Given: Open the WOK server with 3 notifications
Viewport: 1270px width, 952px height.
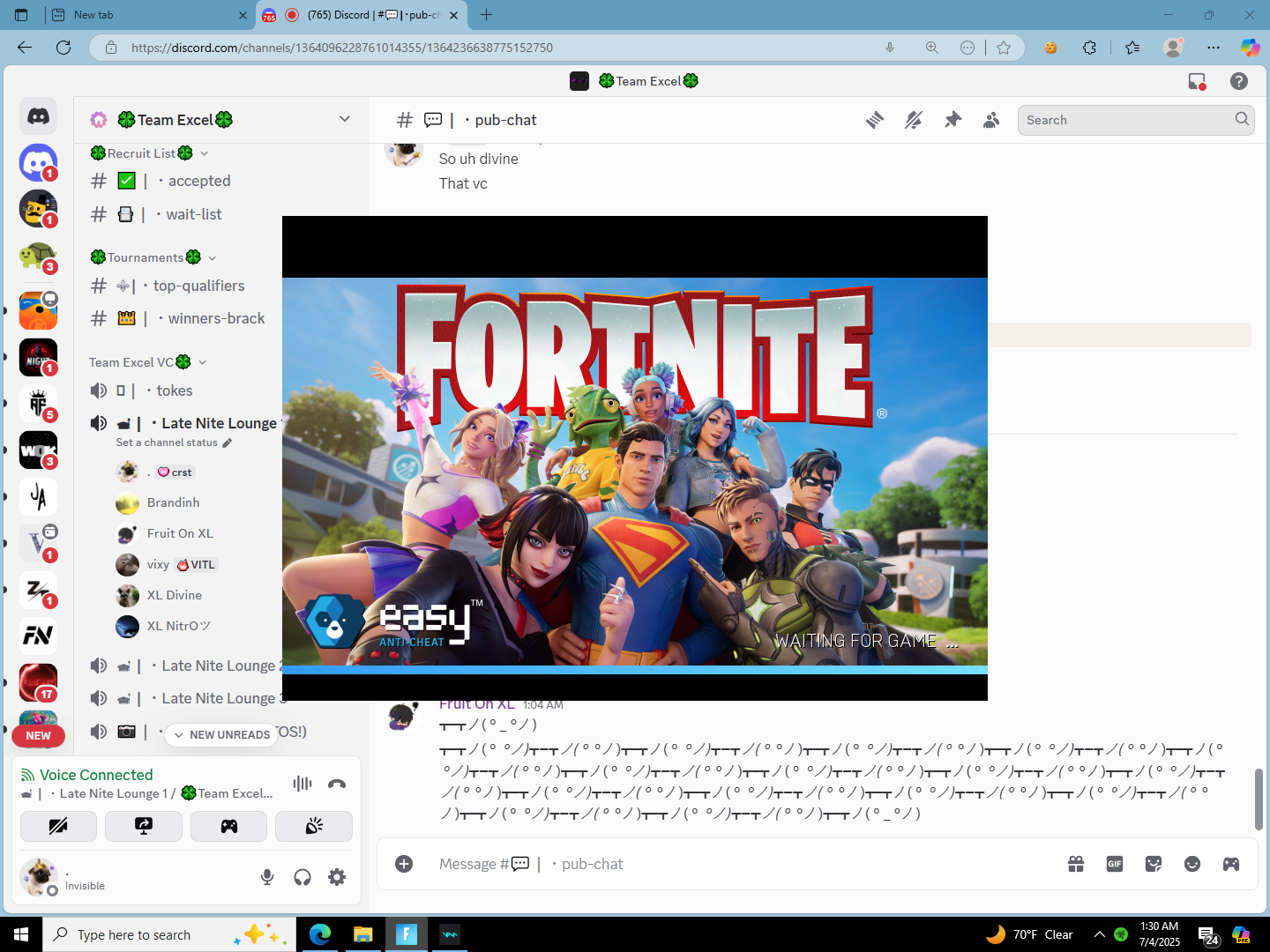Looking at the screenshot, I should tap(38, 450).
